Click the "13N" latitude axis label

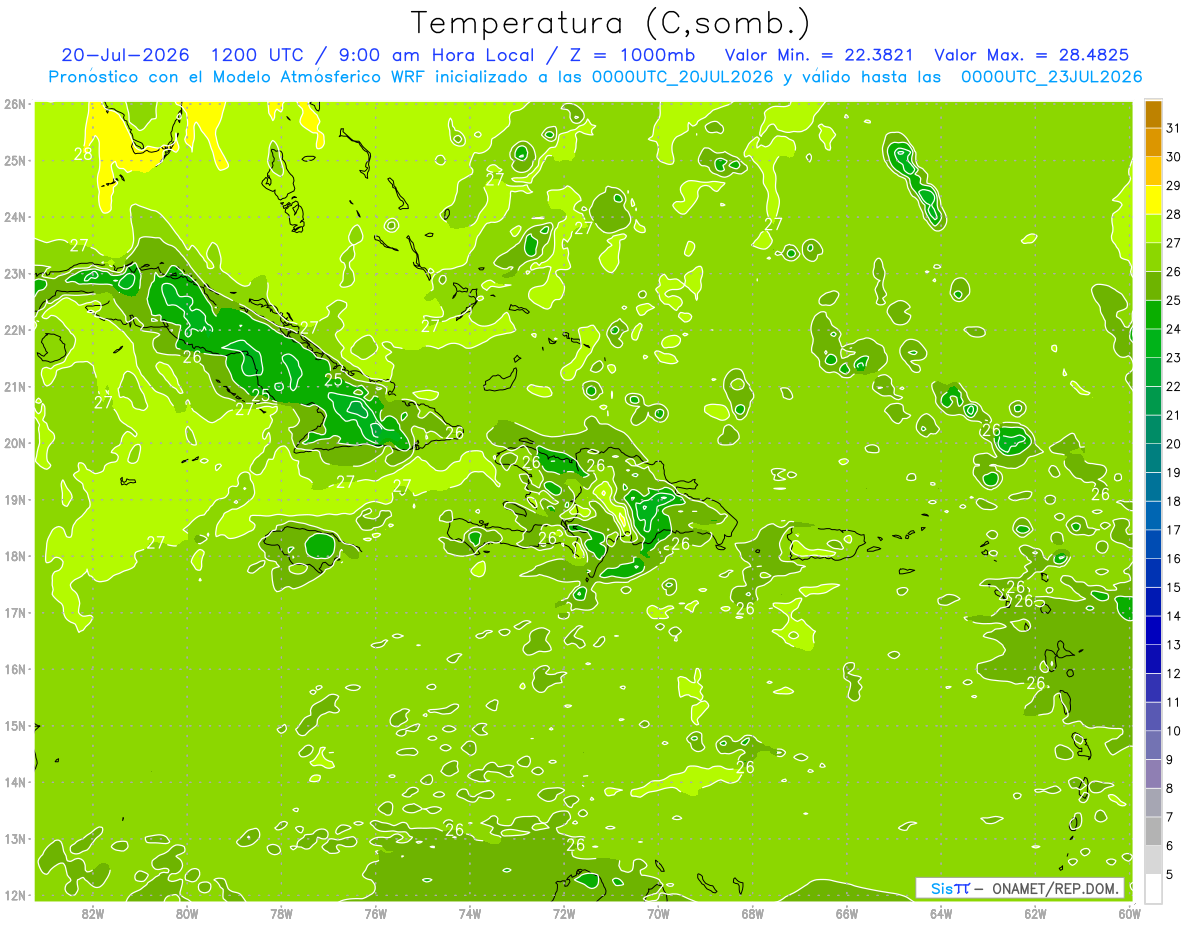15,838
